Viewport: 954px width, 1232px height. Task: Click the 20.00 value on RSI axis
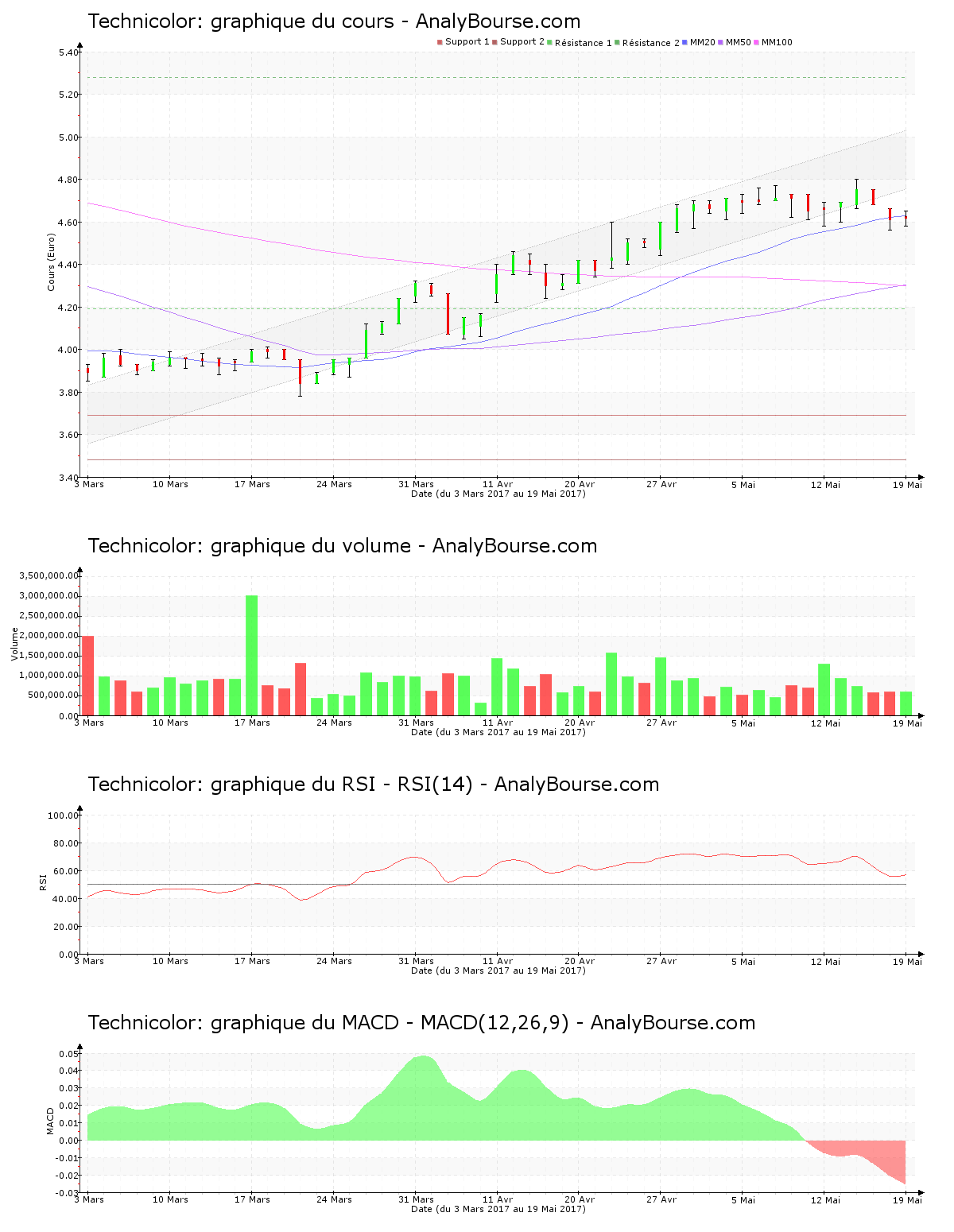(66, 927)
